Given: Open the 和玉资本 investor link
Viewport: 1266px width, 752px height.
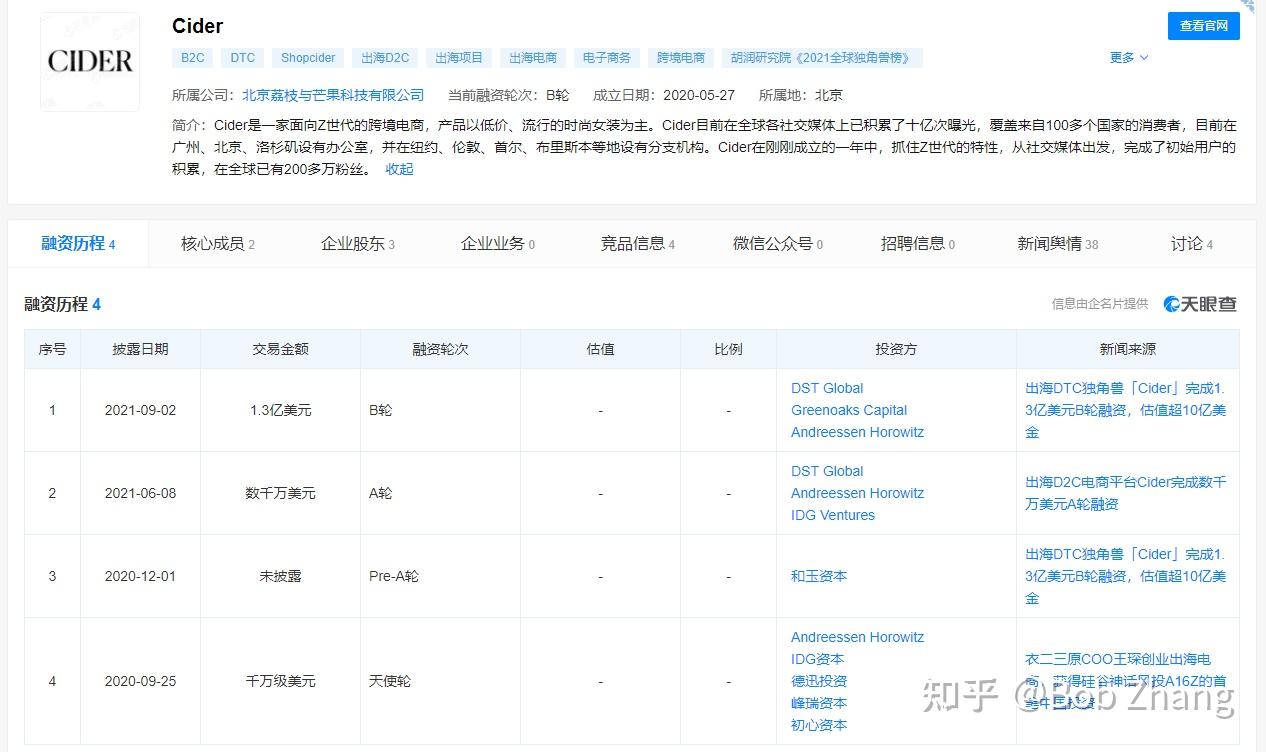Looking at the screenshot, I should pos(819,576).
